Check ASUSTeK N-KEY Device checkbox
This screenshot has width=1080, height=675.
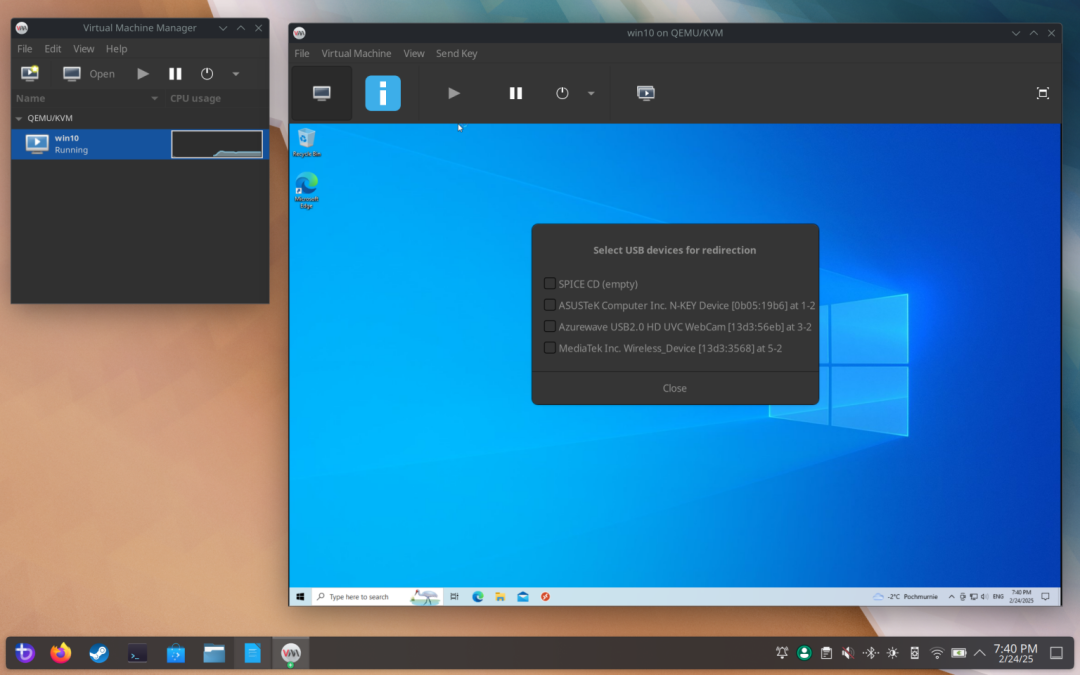(x=550, y=304)
